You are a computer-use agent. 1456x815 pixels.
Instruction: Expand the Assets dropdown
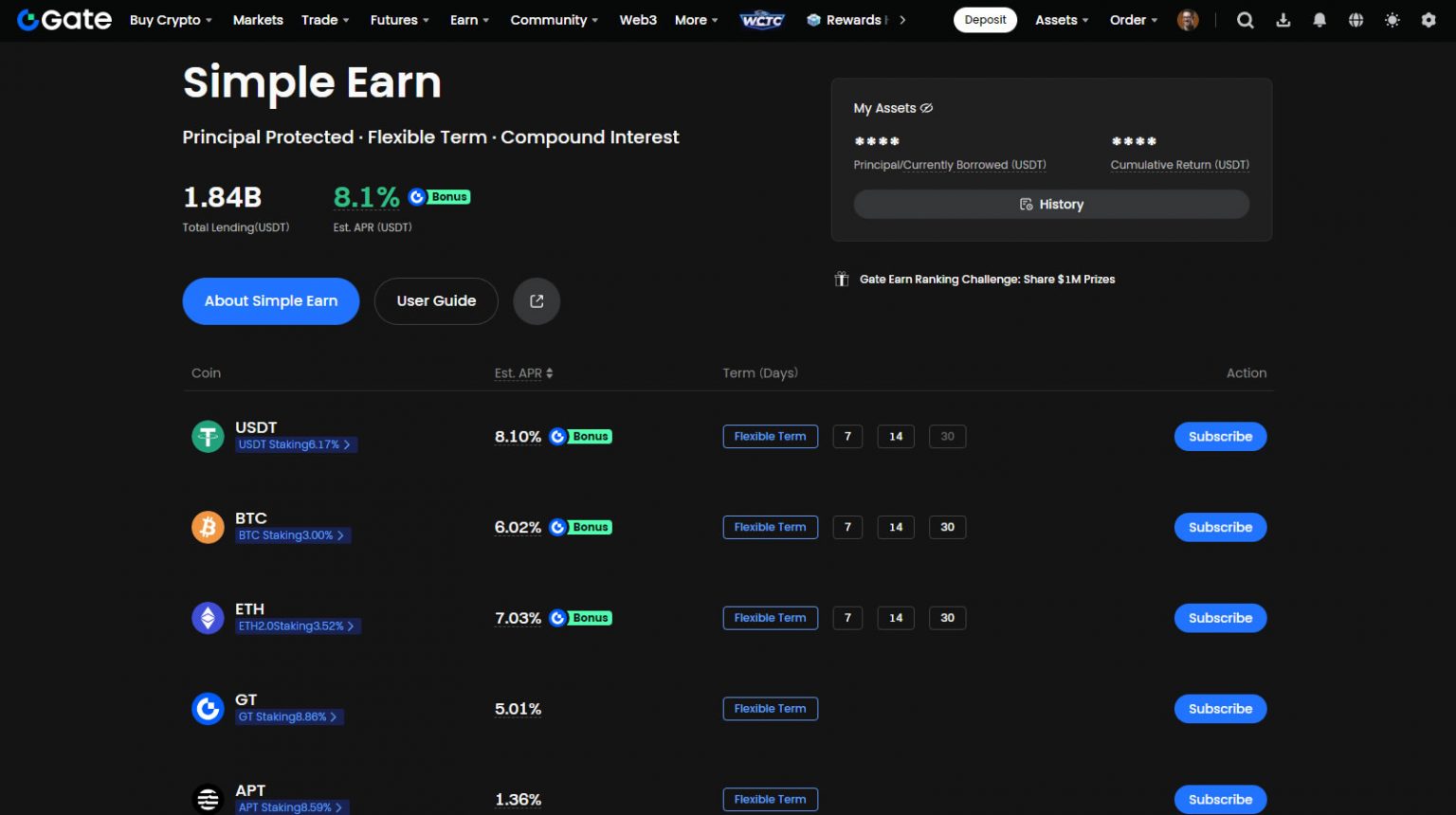click(x=1062, y=20)
